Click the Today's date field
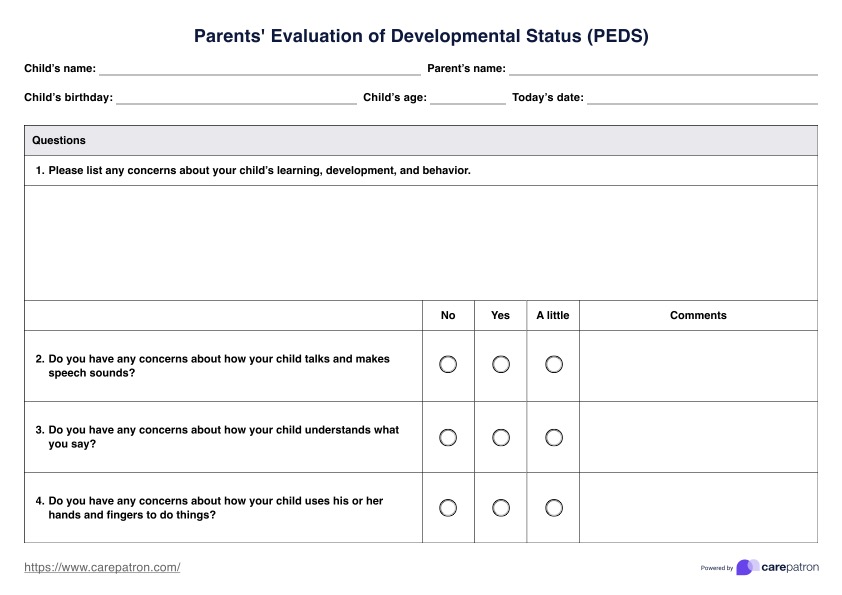The width and height of the screenshot is (842, 595). (701, 97)
